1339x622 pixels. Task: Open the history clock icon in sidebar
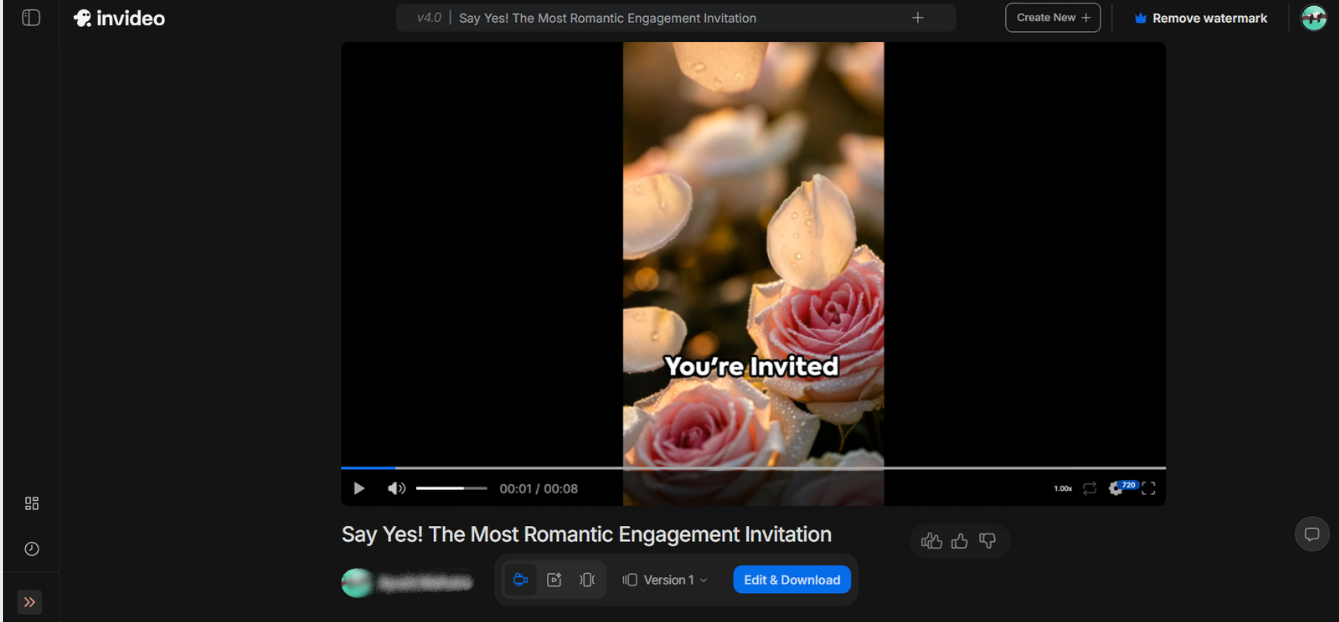pyautogui.click(x=31, y=548)
